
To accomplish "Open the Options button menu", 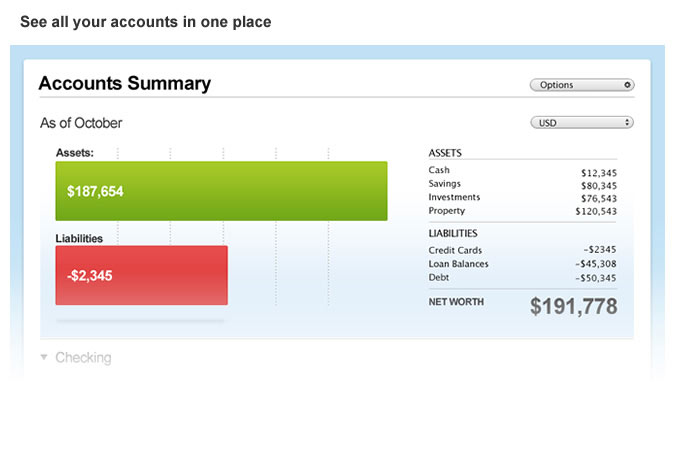I will point(581,85).
